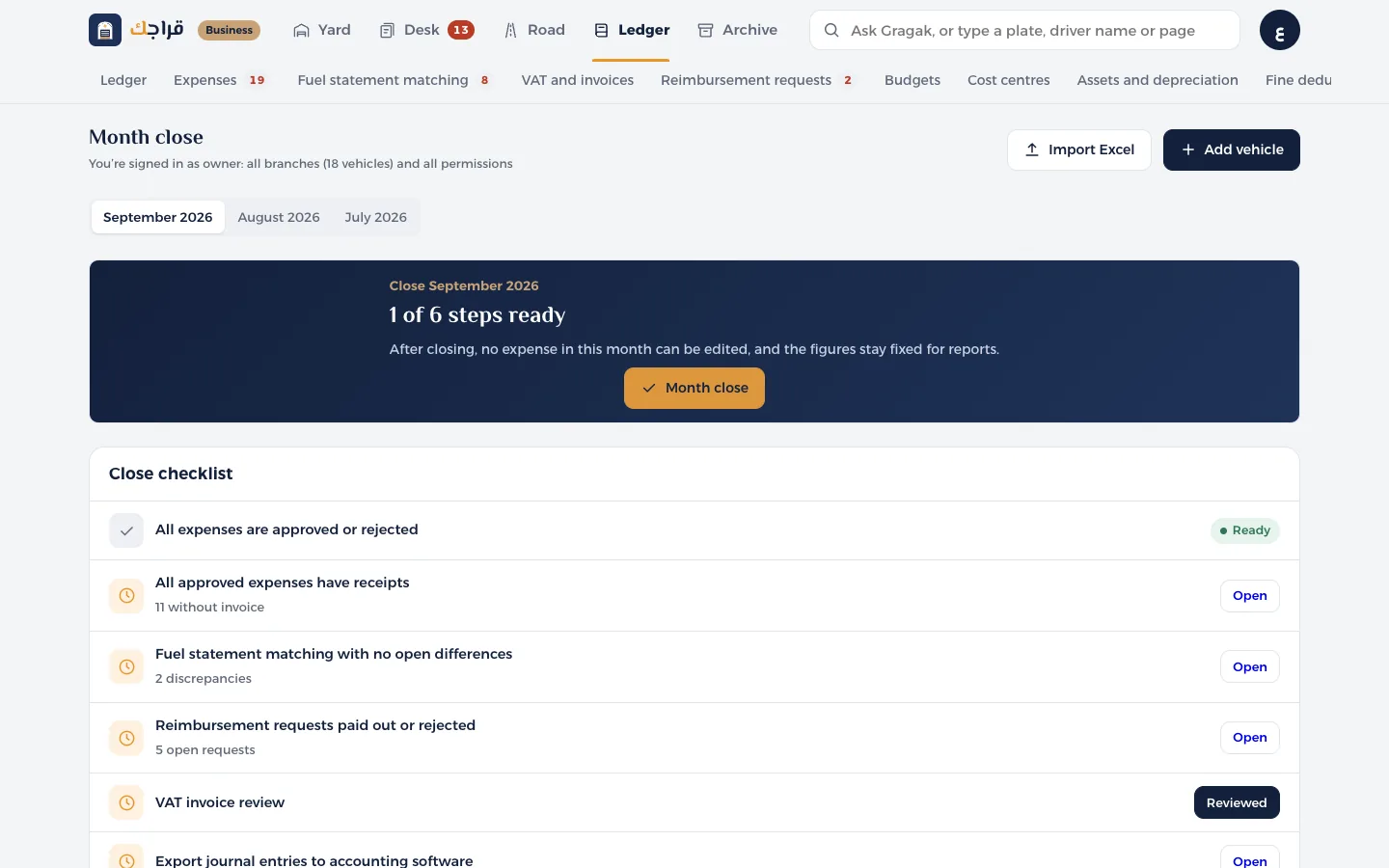Select the September 2026 month
1389x868 pixels.
[158, 217]
